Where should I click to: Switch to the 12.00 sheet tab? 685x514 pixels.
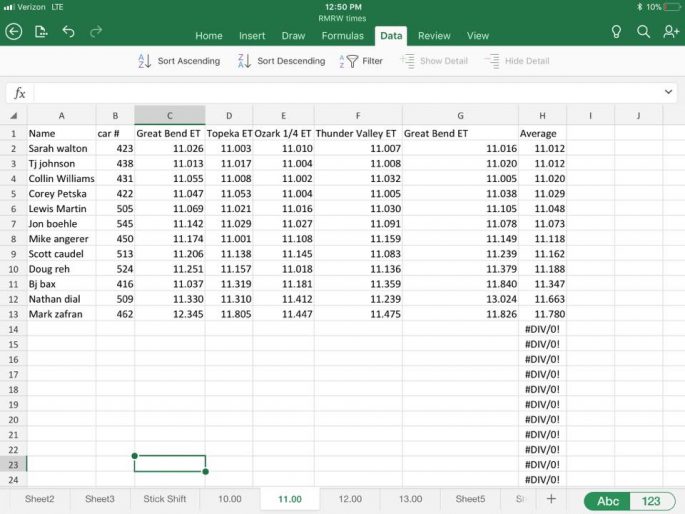(x=350, y=498)
